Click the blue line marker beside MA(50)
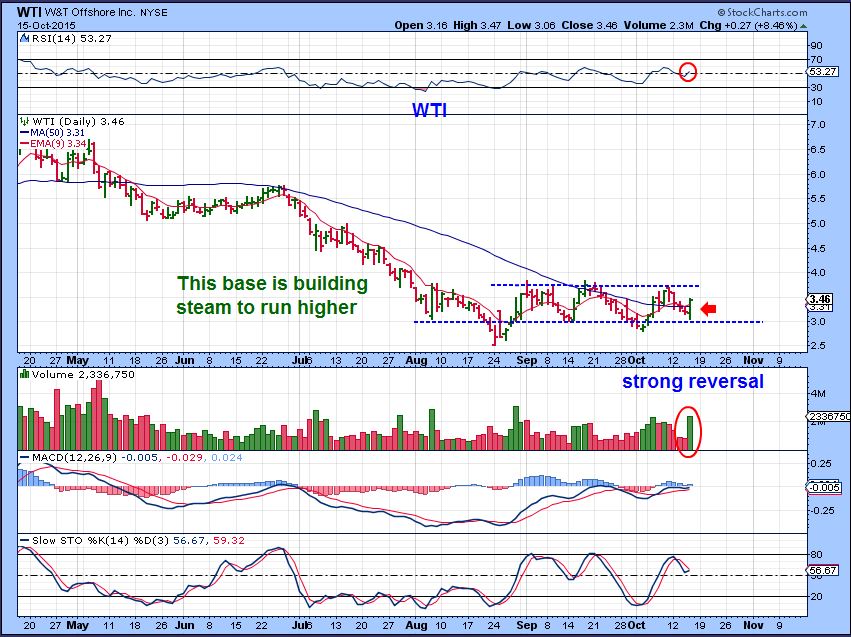 pyautogui.click(x=24, y=132)
